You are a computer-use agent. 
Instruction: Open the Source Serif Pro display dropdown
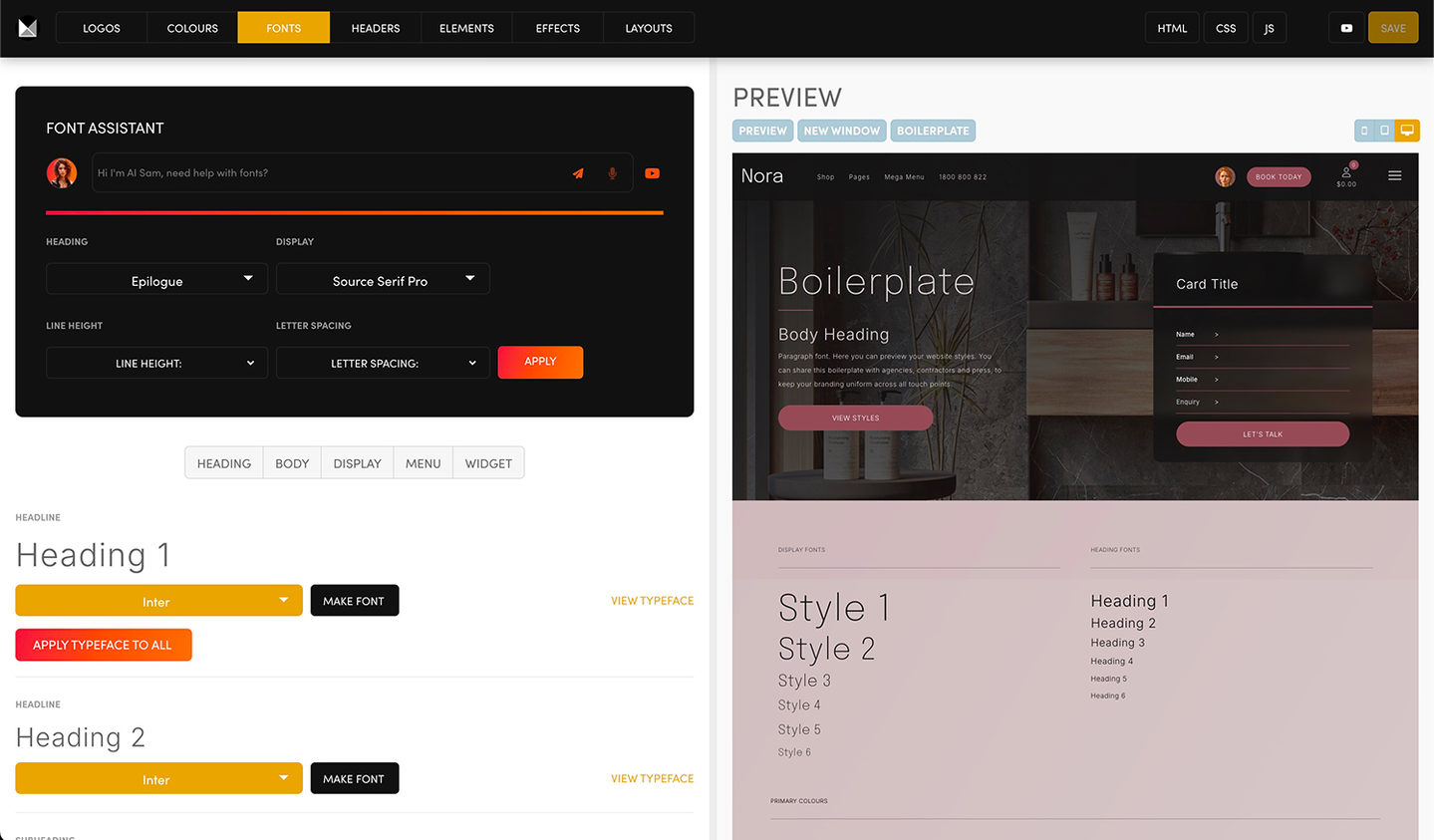click(x=383, y=280)
